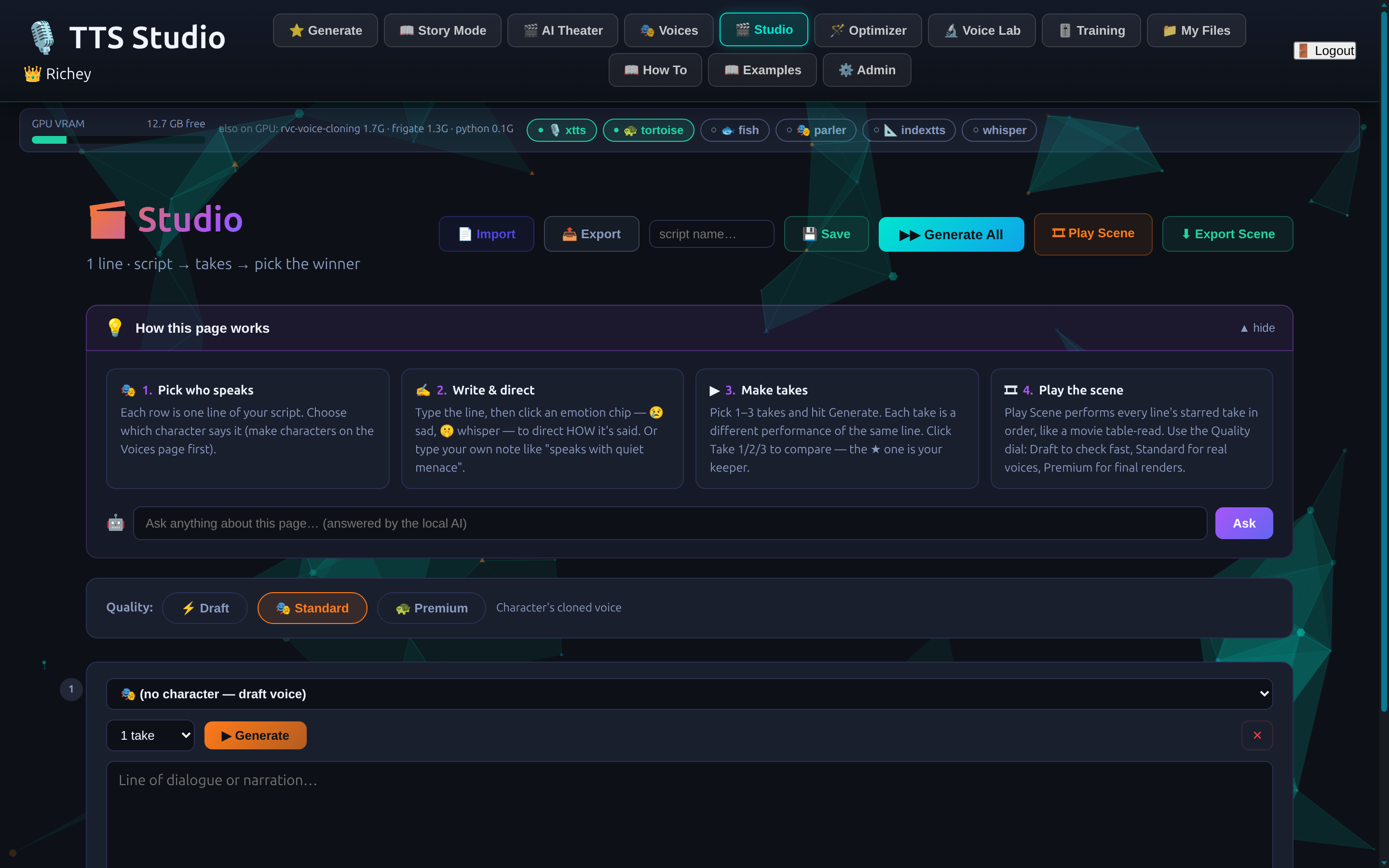The image size is (1389, 868).
Task: Select Draft quality option
Action: tap(205, 608)
